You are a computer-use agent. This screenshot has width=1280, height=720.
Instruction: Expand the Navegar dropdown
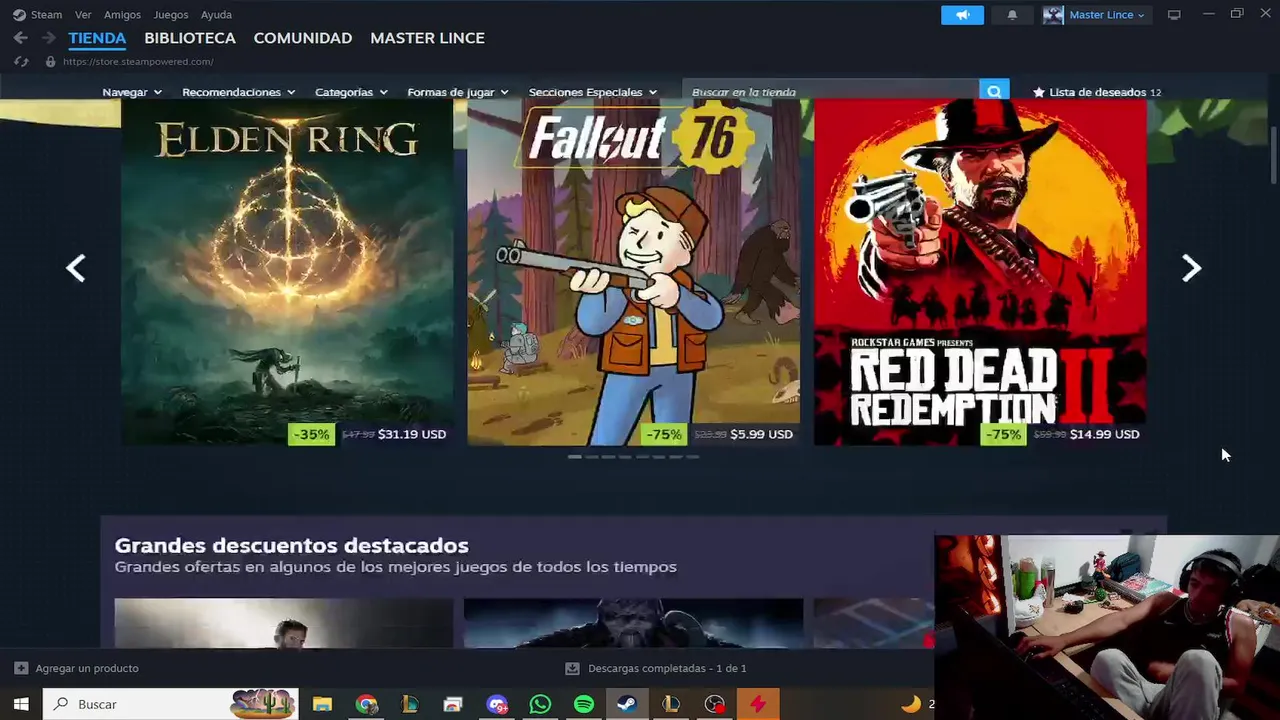(x=132, y=92)
